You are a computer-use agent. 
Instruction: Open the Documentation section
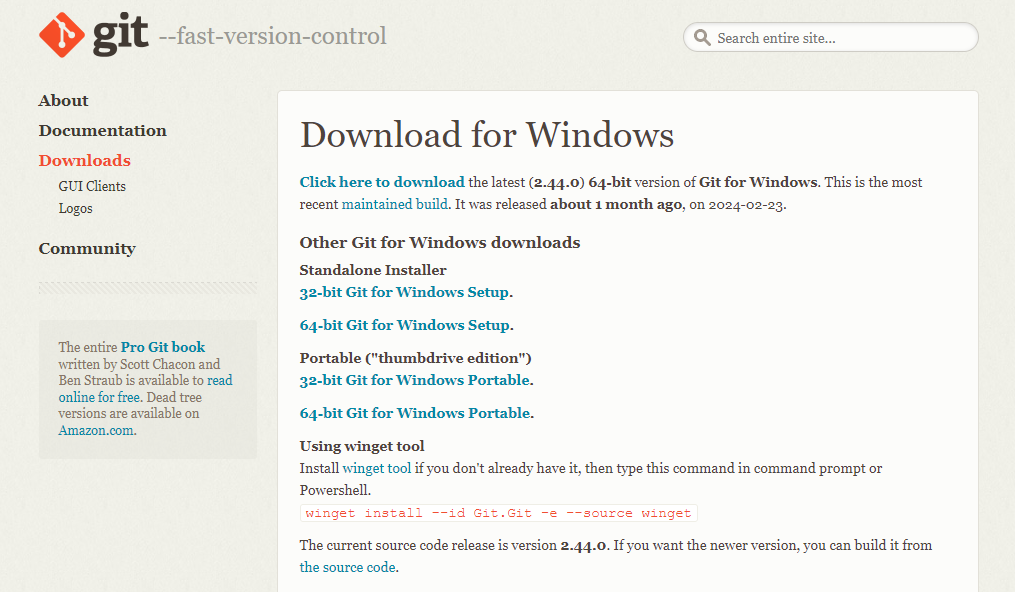(x=102, y=130)
